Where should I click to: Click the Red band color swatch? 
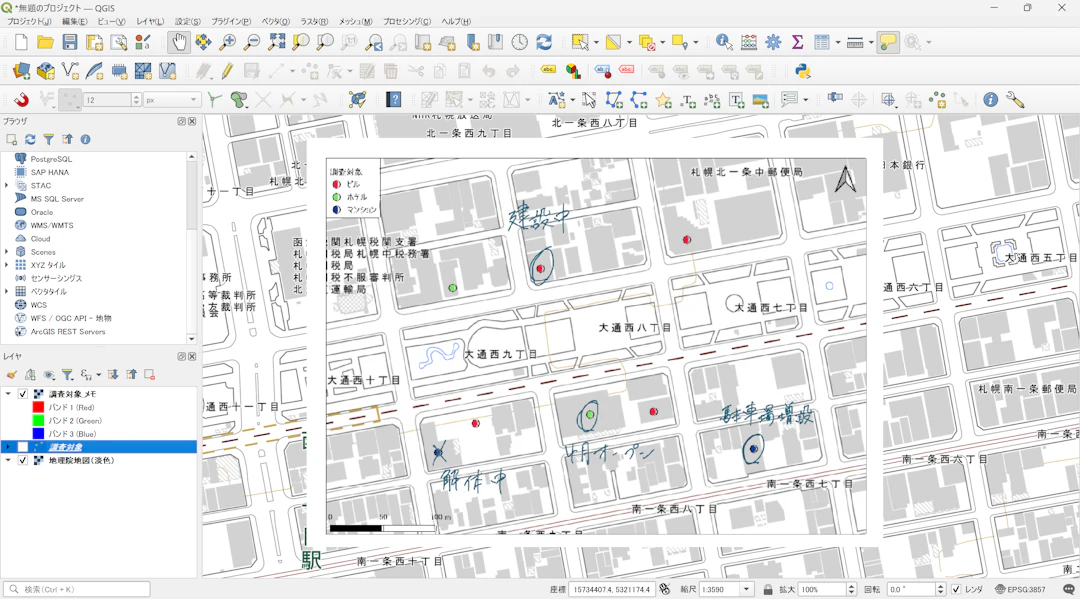[39, 407]
